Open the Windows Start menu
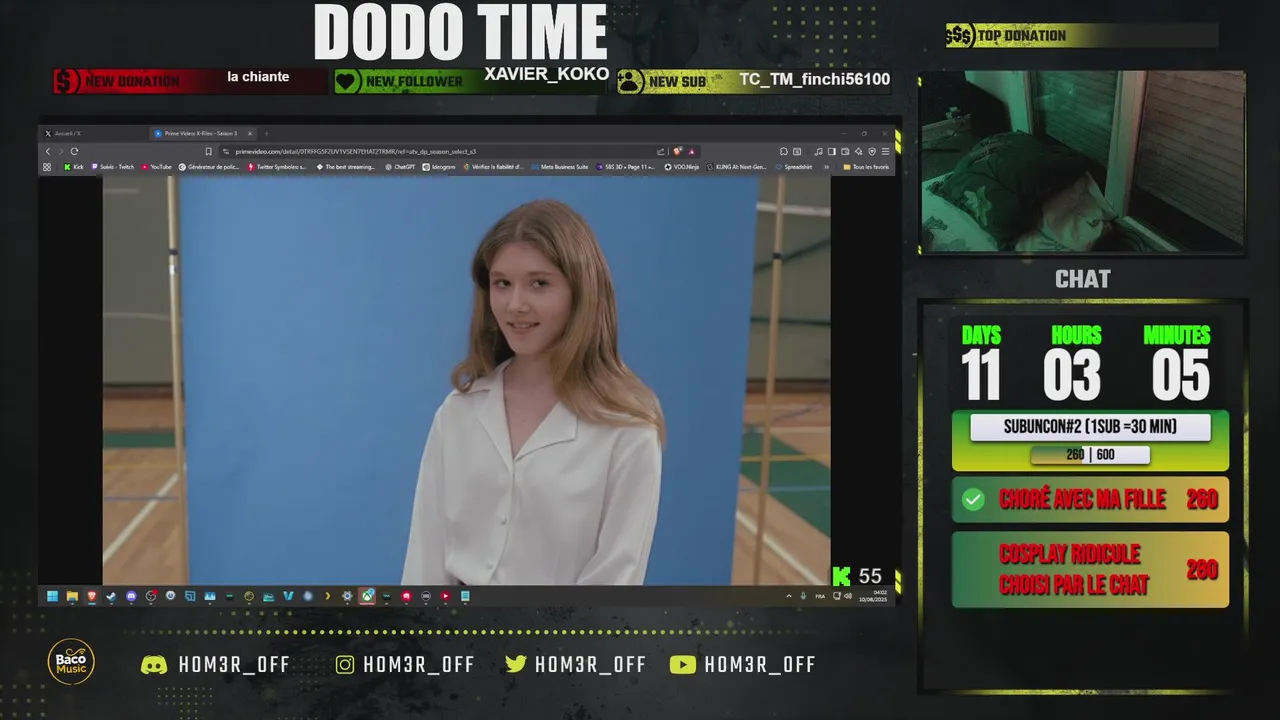Screen dimensions: 1280x720 [x=53, y=596]
